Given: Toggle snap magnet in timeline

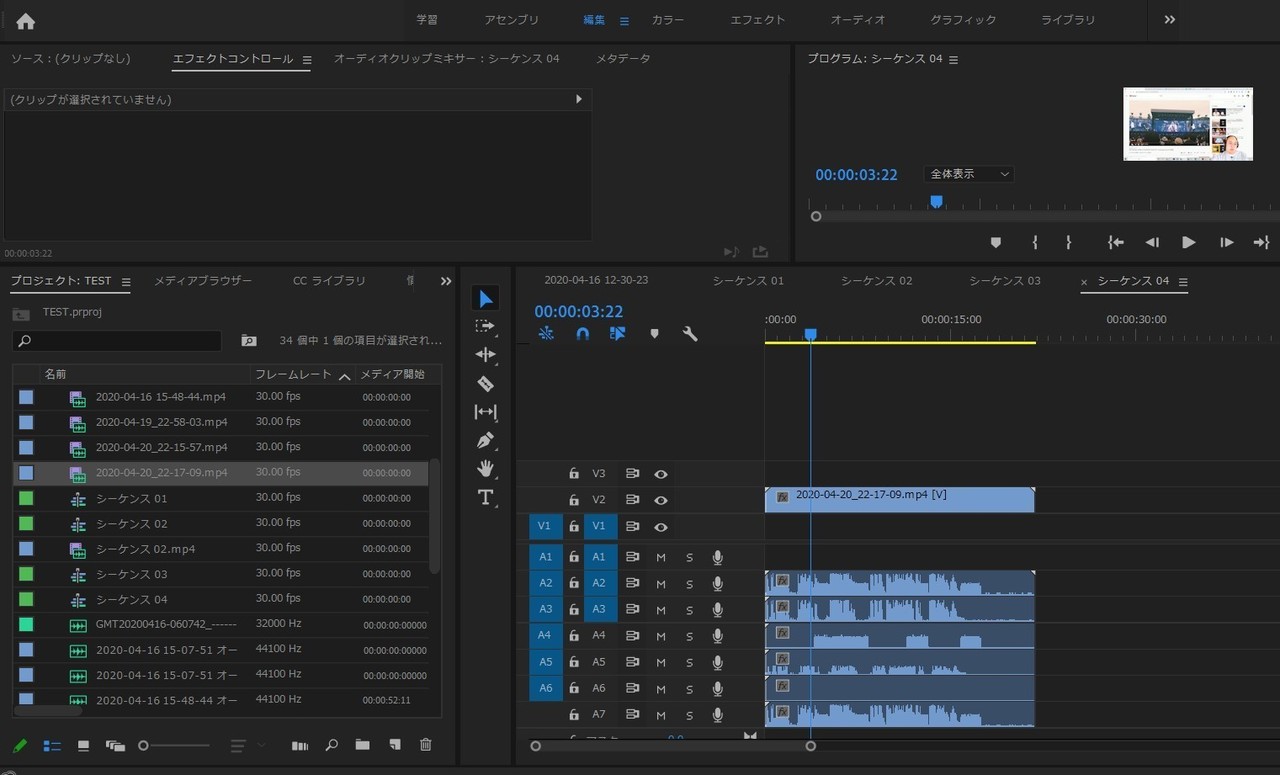Looking at the screenshot, I should 582,334.
